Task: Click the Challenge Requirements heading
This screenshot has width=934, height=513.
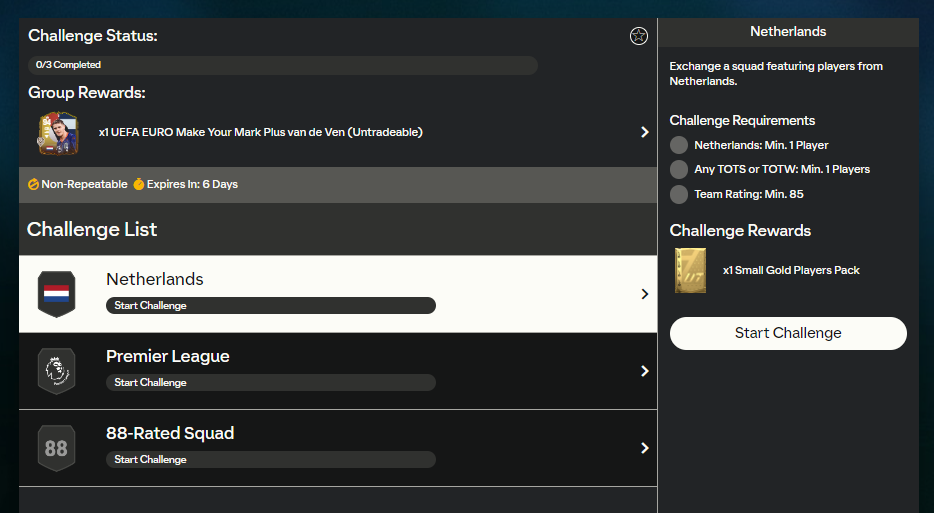Action: [x=742, y=120]
